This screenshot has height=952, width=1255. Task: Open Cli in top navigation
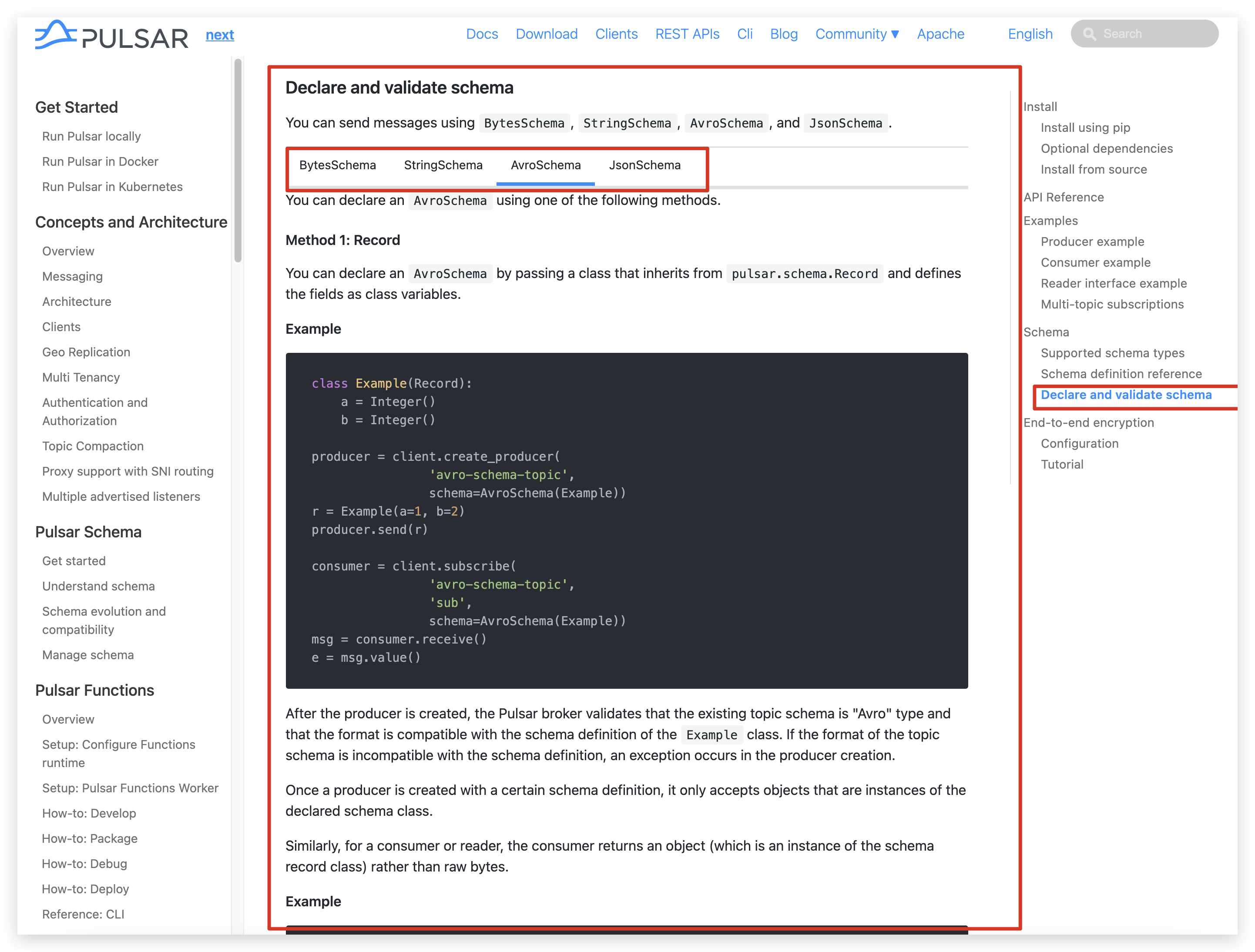click(745, 34)
